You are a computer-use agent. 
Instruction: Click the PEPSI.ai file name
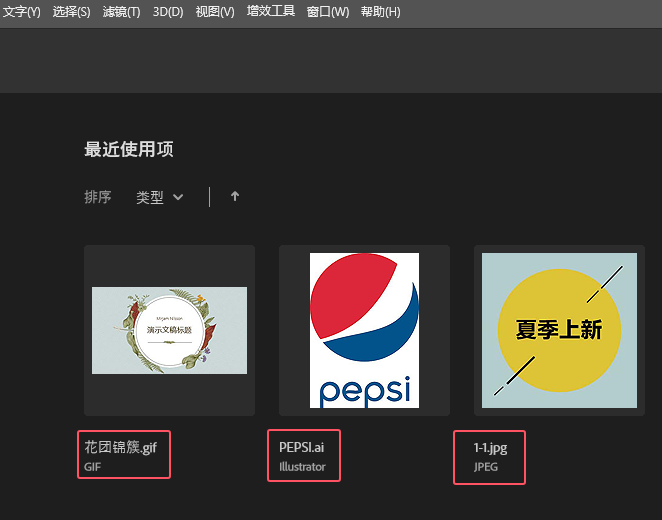point(301,447)
